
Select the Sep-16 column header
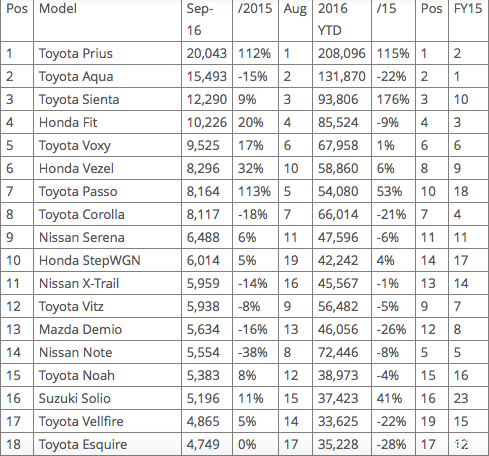(x=199, y=19)
